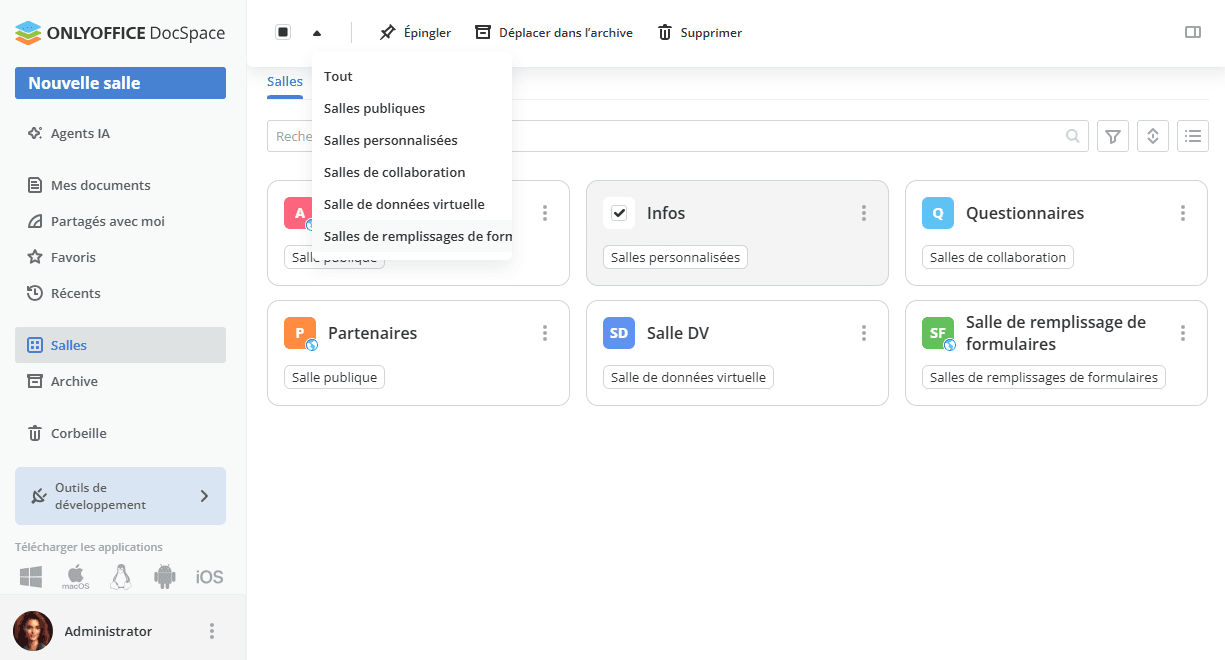Move selection with Déplacer dans l'archive

tap(554, 32)
